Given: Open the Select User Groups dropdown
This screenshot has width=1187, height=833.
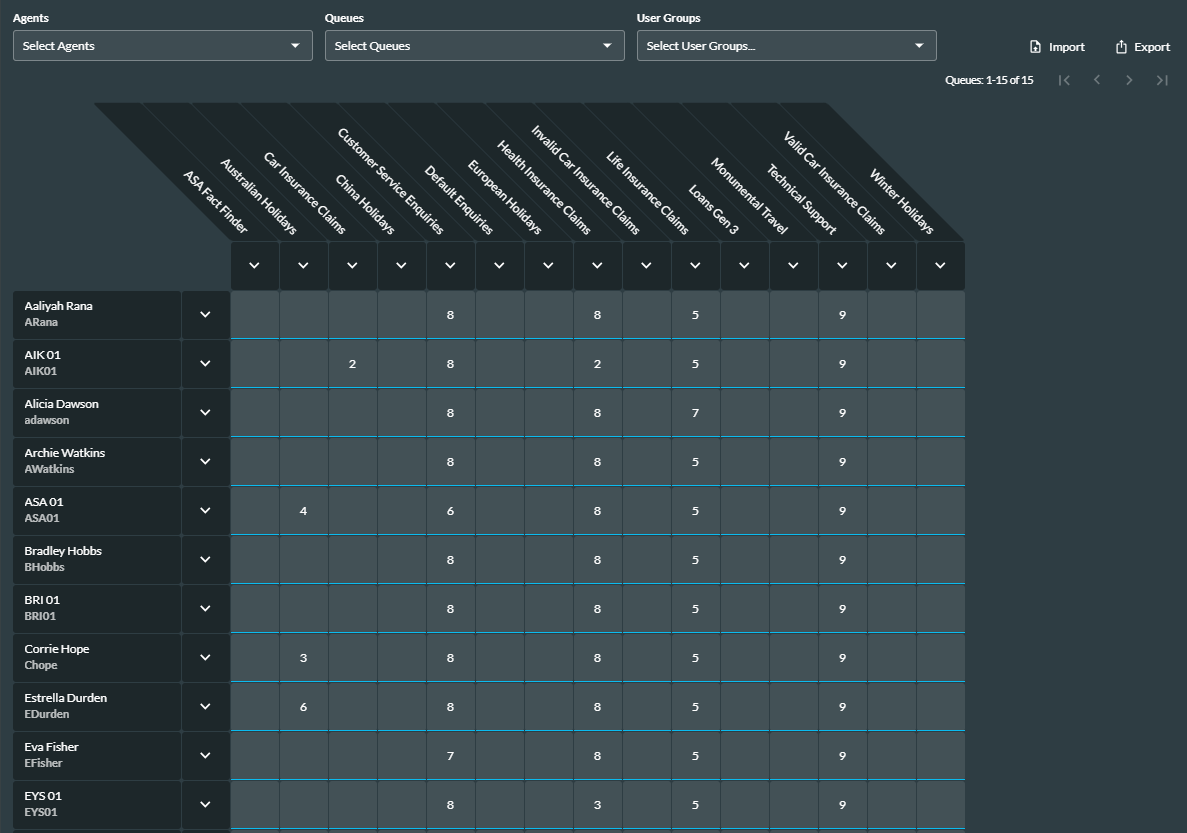Looking at the screenshot, I should click(x=787, y=45).
